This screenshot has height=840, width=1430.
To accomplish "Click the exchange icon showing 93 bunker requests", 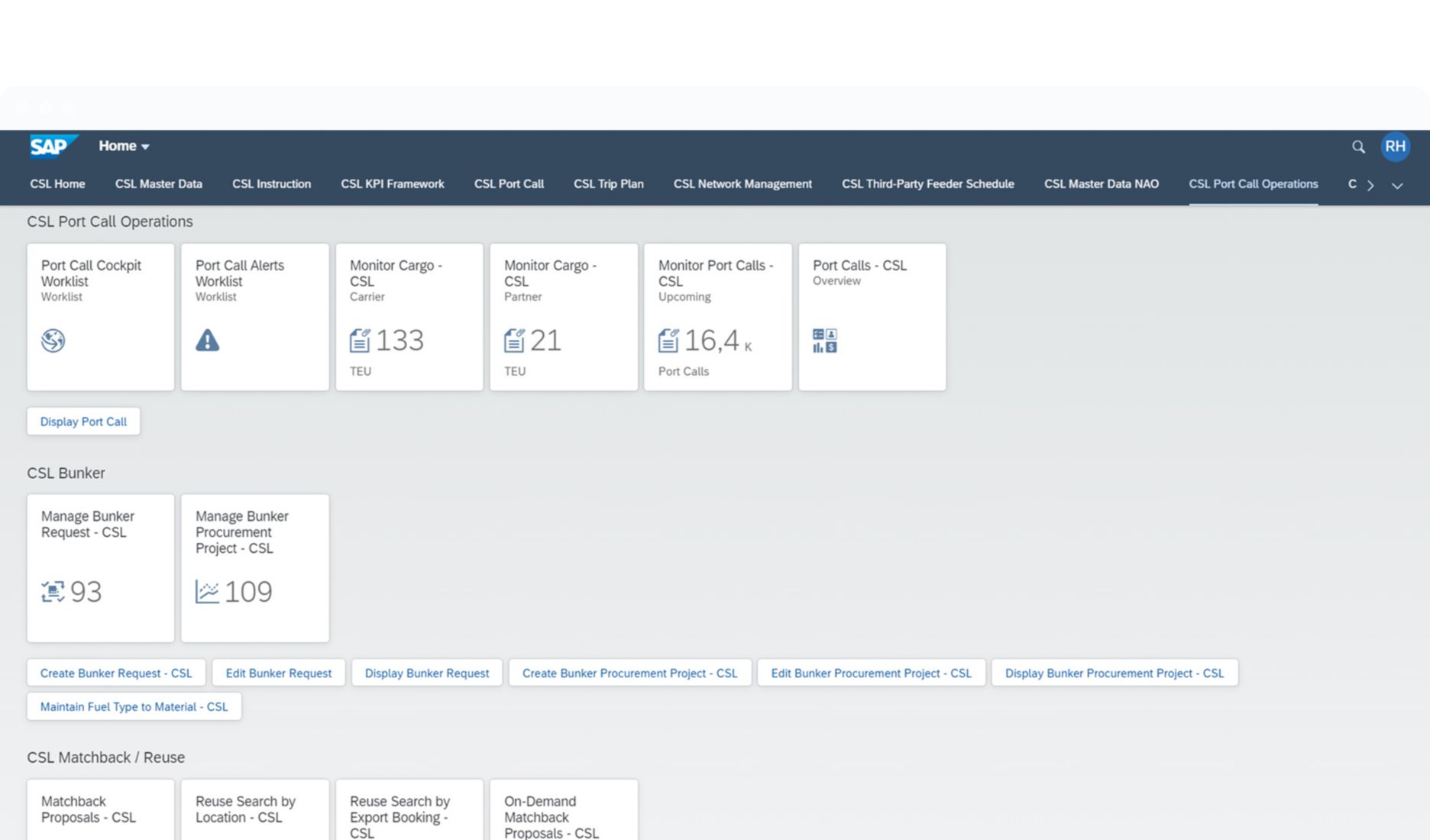I will pyautogui.click(x=53, y=591).
